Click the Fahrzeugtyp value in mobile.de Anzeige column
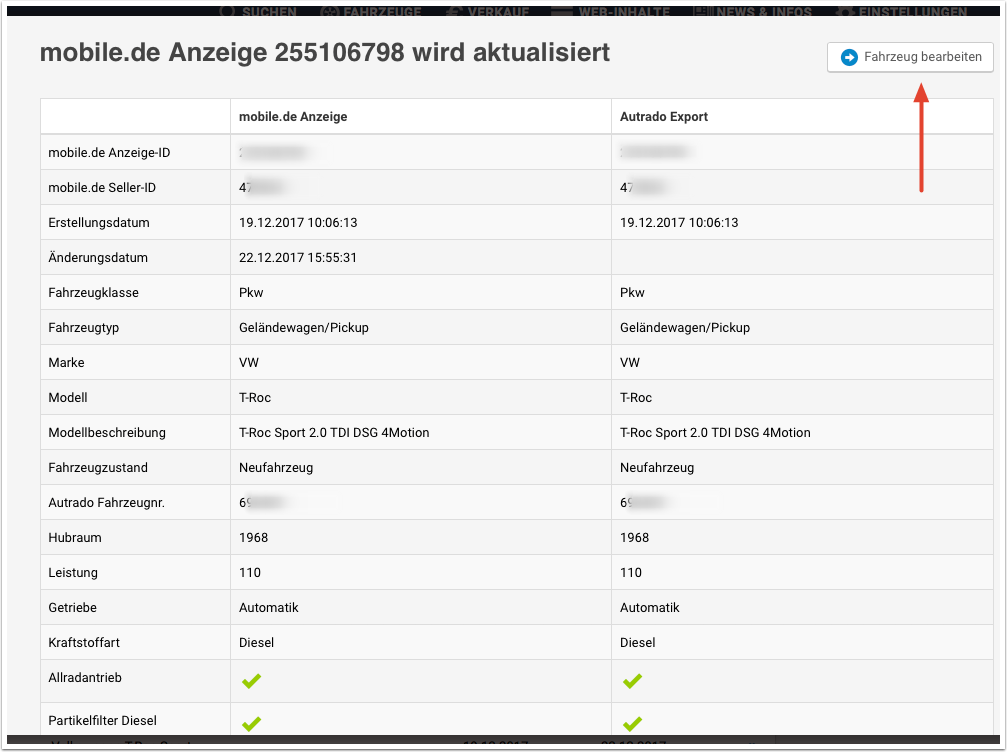 [304, 328]
